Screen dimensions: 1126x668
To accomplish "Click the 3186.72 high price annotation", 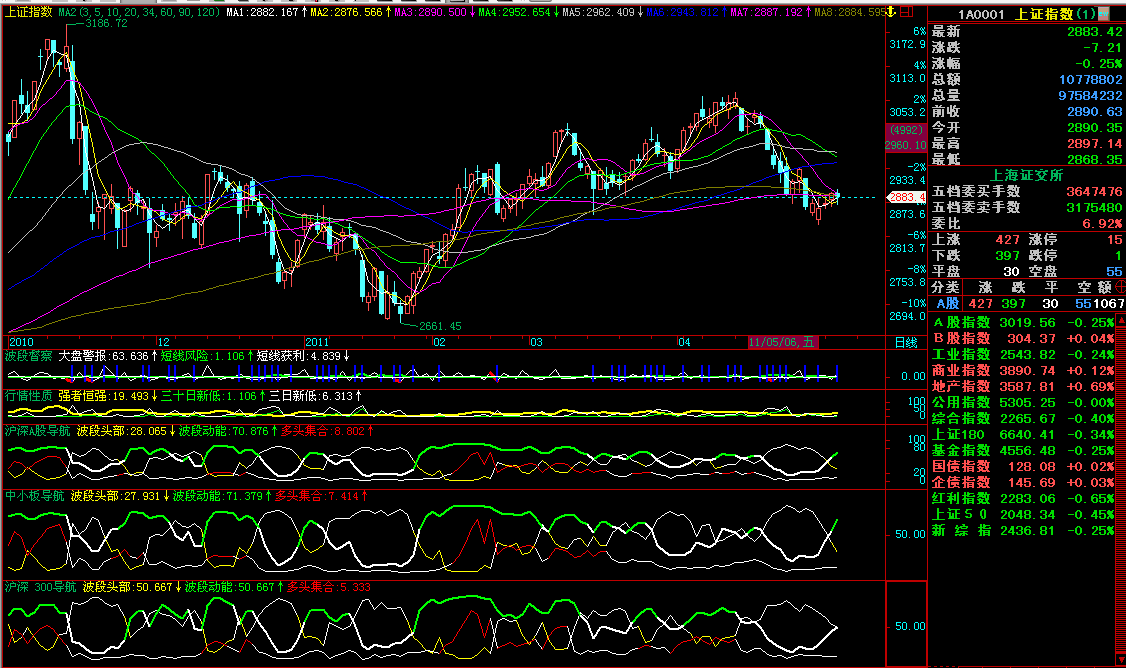I will (106, 24).
